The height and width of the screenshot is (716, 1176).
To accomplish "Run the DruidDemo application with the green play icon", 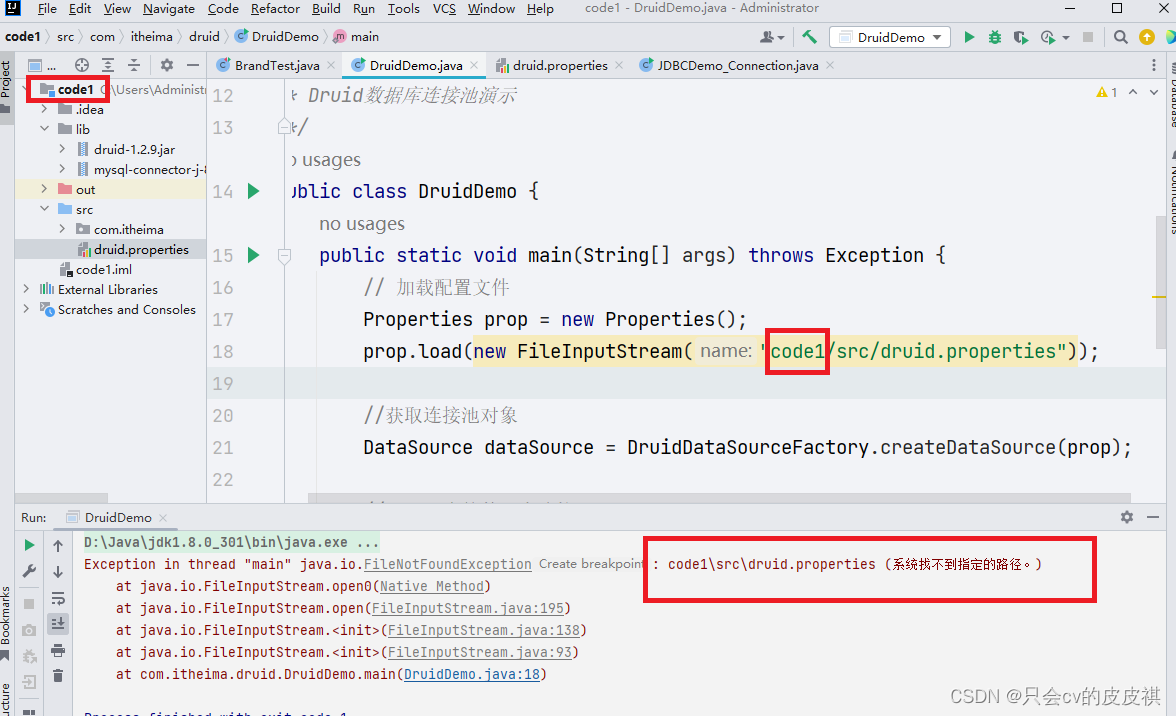I will [x=969, y=36].
